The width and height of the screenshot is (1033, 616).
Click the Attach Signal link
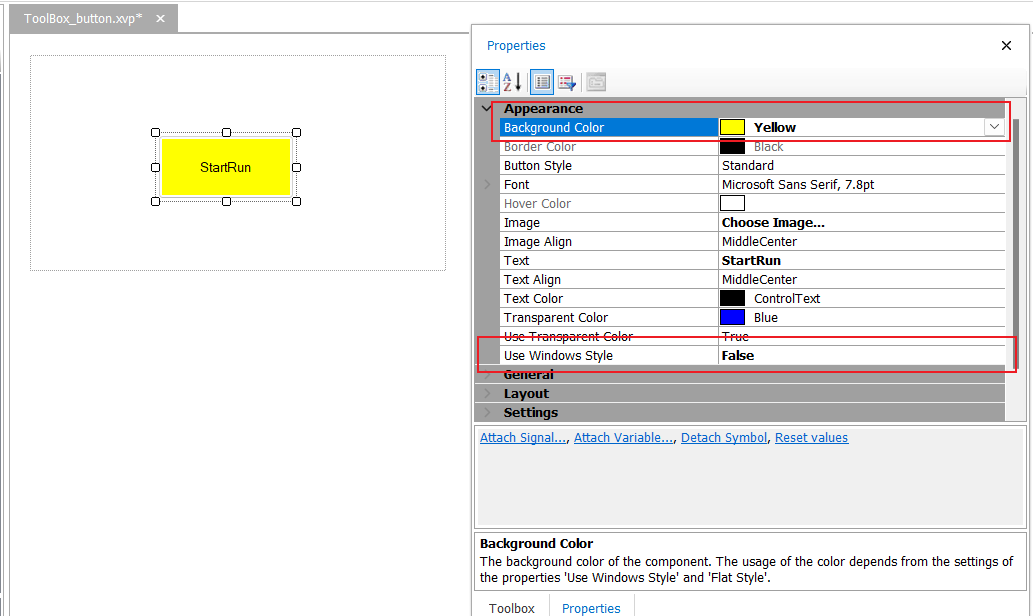pyautogui.click(x=523, y=438)
